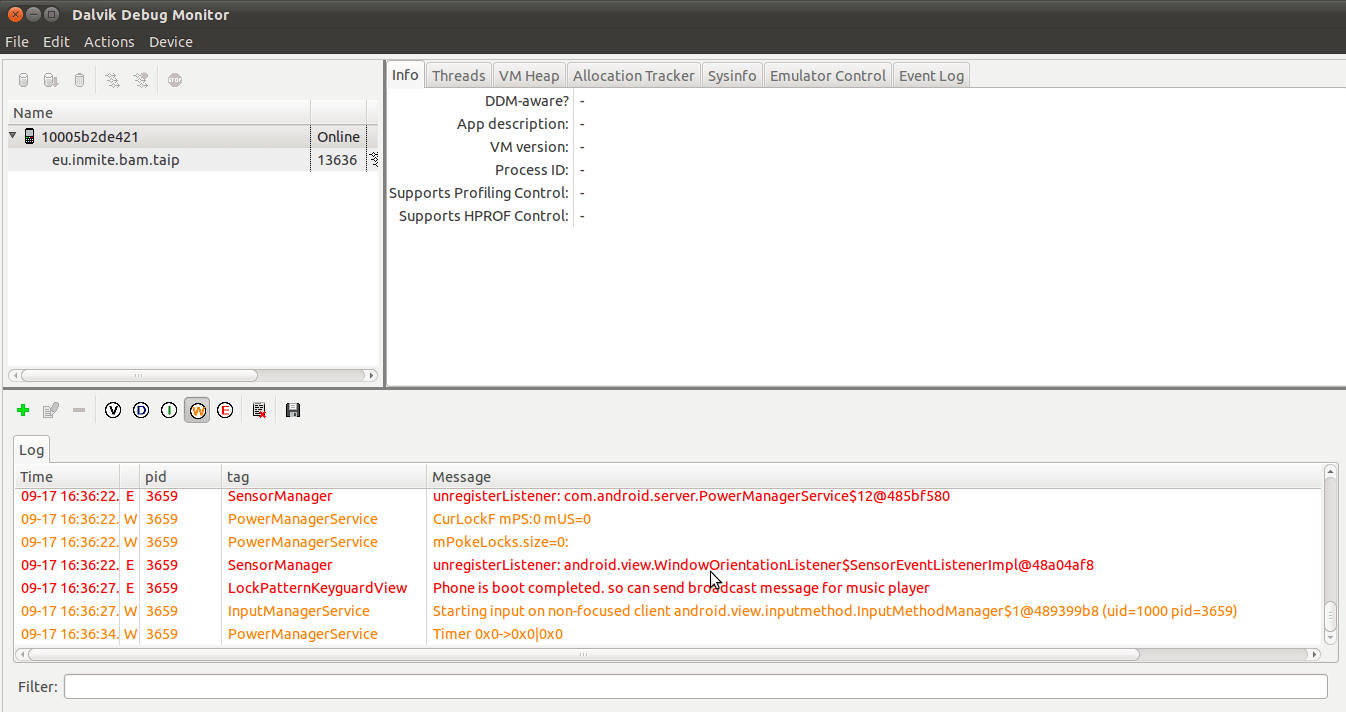
Task: Add a new log filter with green plus
Action: pyautogui.click(x=23, y=410)
